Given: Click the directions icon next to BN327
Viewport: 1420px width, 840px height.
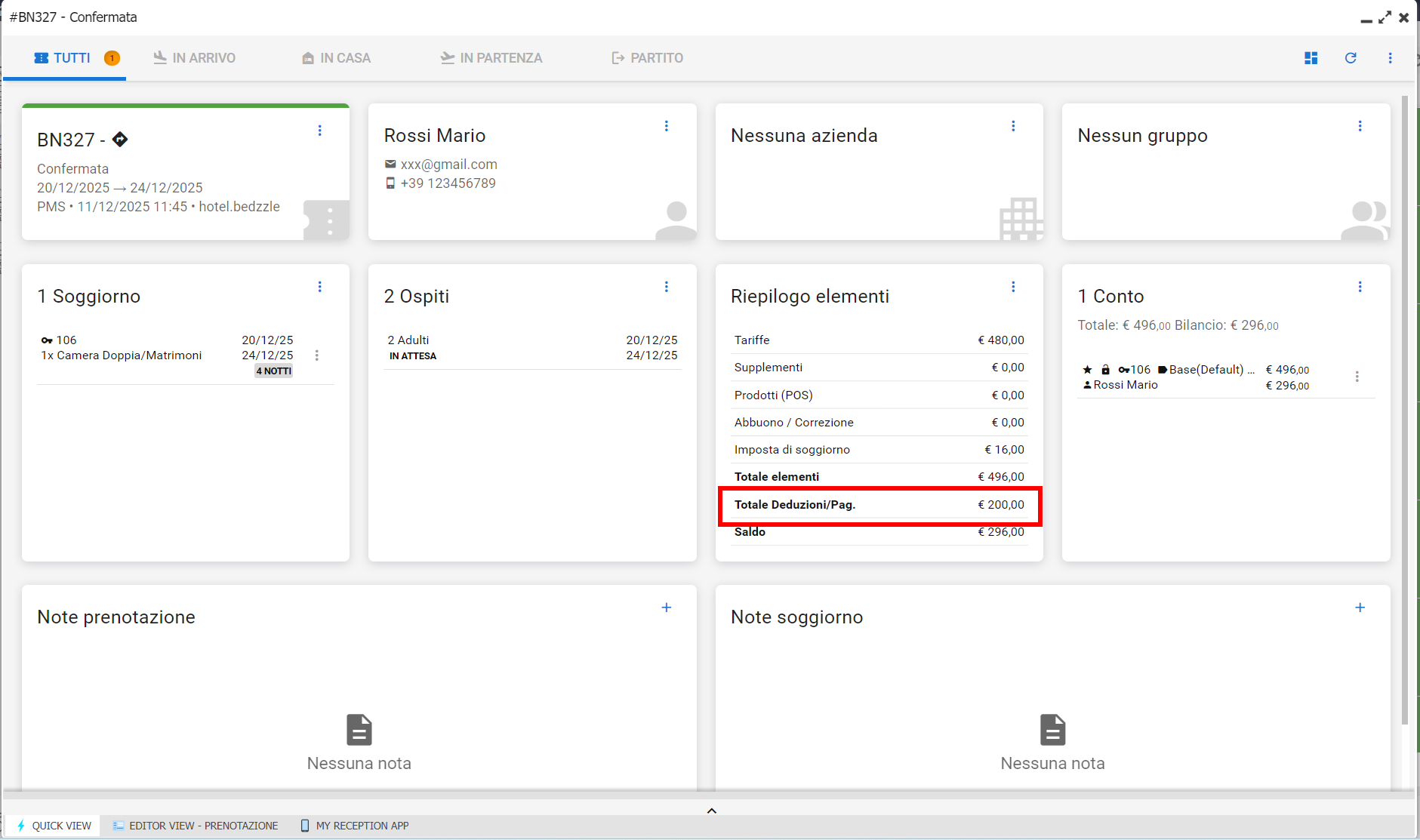Looking at the screenshot, I should click(x=120, y=140).
